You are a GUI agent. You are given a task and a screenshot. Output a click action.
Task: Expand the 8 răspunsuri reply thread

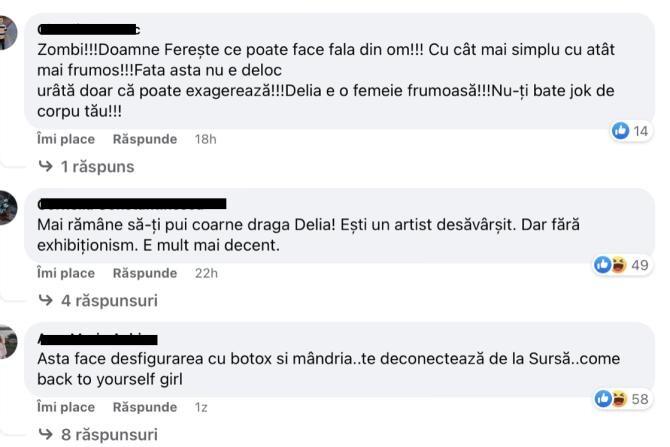pos(108,434)
